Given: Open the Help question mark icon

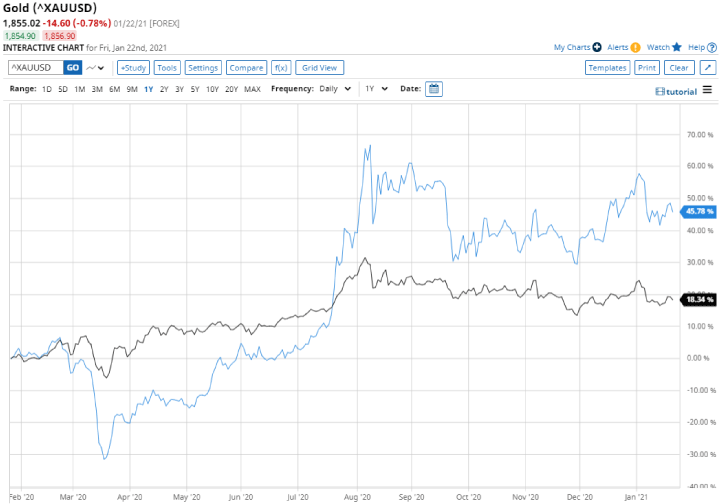Looking at the screenshot, I should click(712, 47).
